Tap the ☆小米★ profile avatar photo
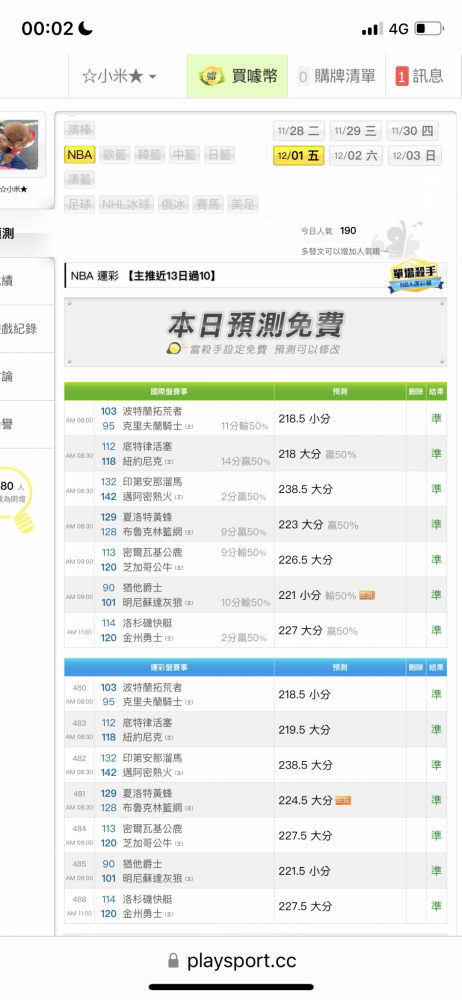This screenshot has height=1000, width=462. point(19,144)
